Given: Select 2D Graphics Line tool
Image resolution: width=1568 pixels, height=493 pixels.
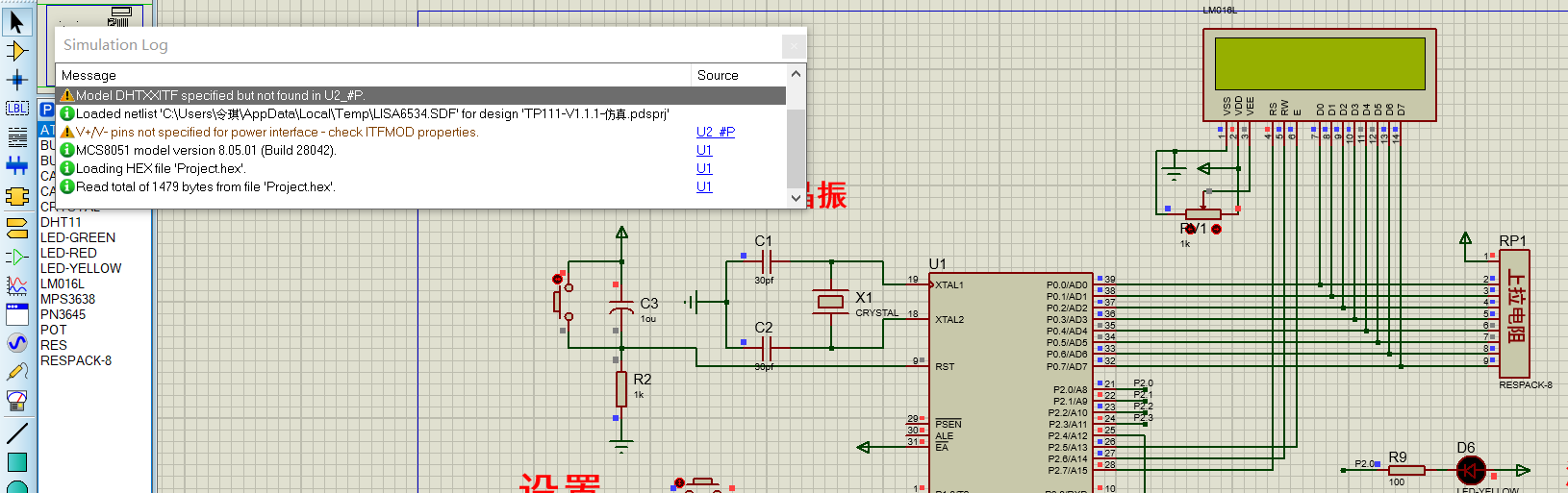Looking at the screenshot, I should coord(16,433).
